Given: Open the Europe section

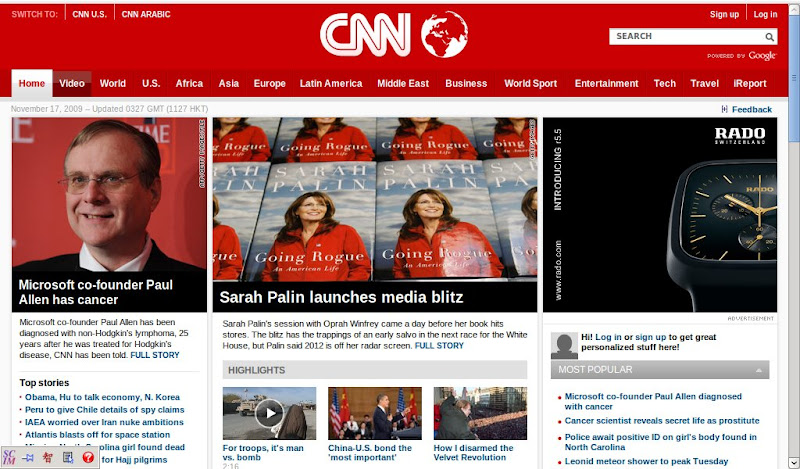Looking at the screenshot, I should click(x=269, y=83).
